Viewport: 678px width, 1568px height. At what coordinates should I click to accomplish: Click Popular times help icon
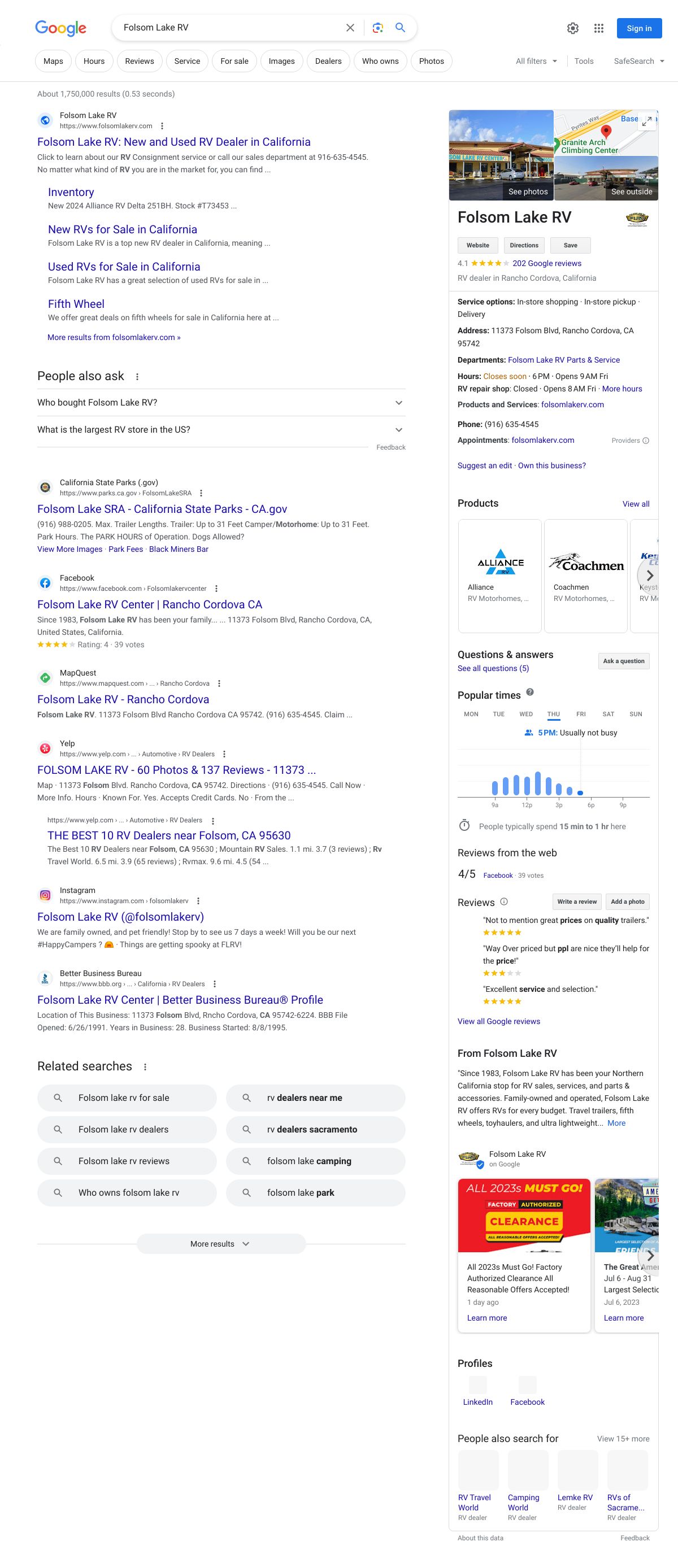point(529,692)
